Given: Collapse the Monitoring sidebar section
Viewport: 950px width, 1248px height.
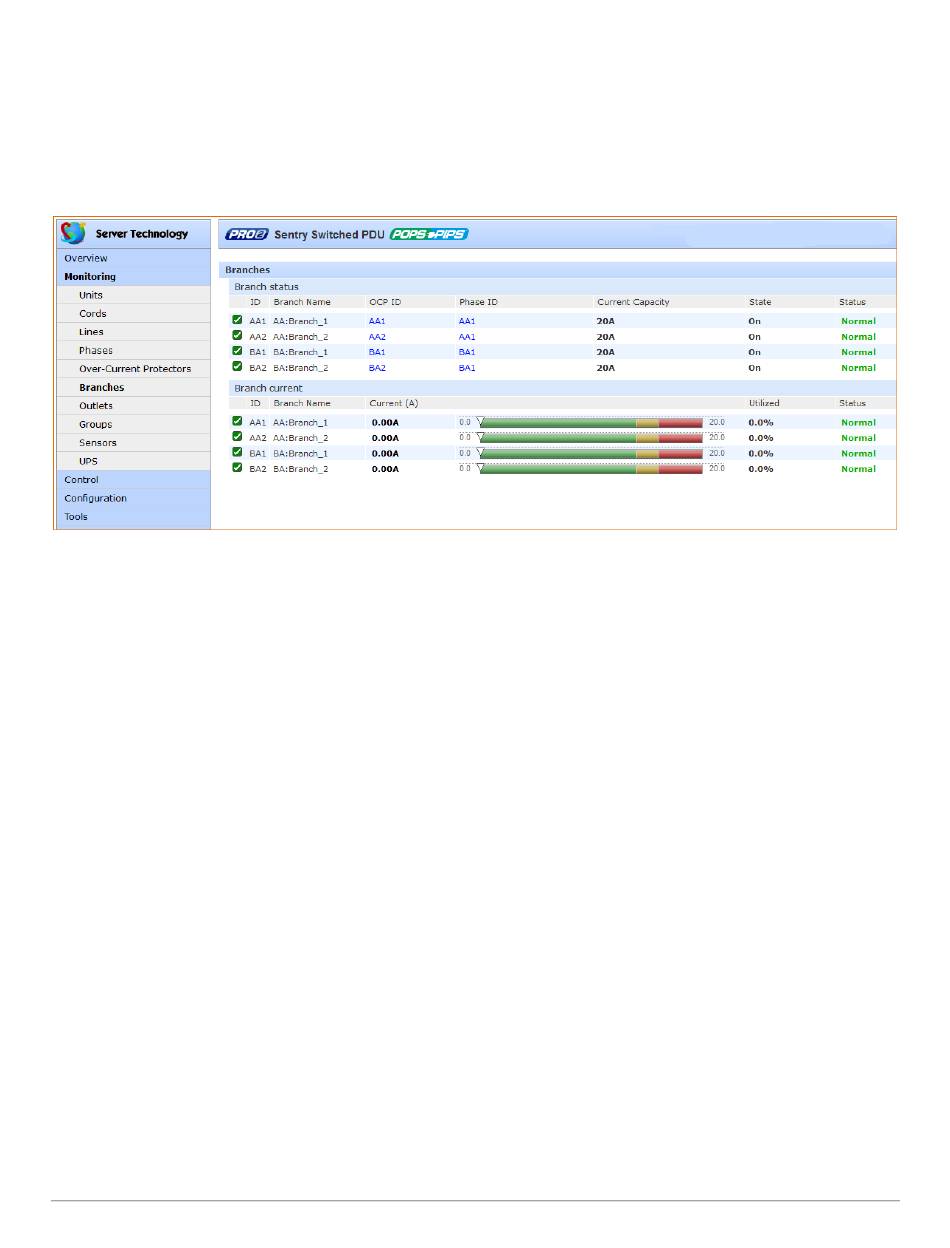Looking at the screenshot, I should [90, 277].
